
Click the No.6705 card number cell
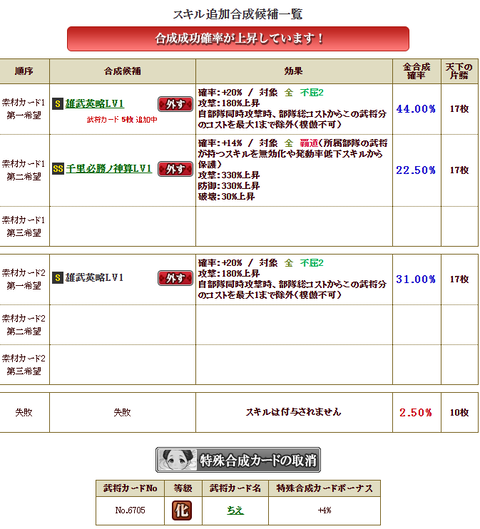pyautogui.click(x=130, y=510)
